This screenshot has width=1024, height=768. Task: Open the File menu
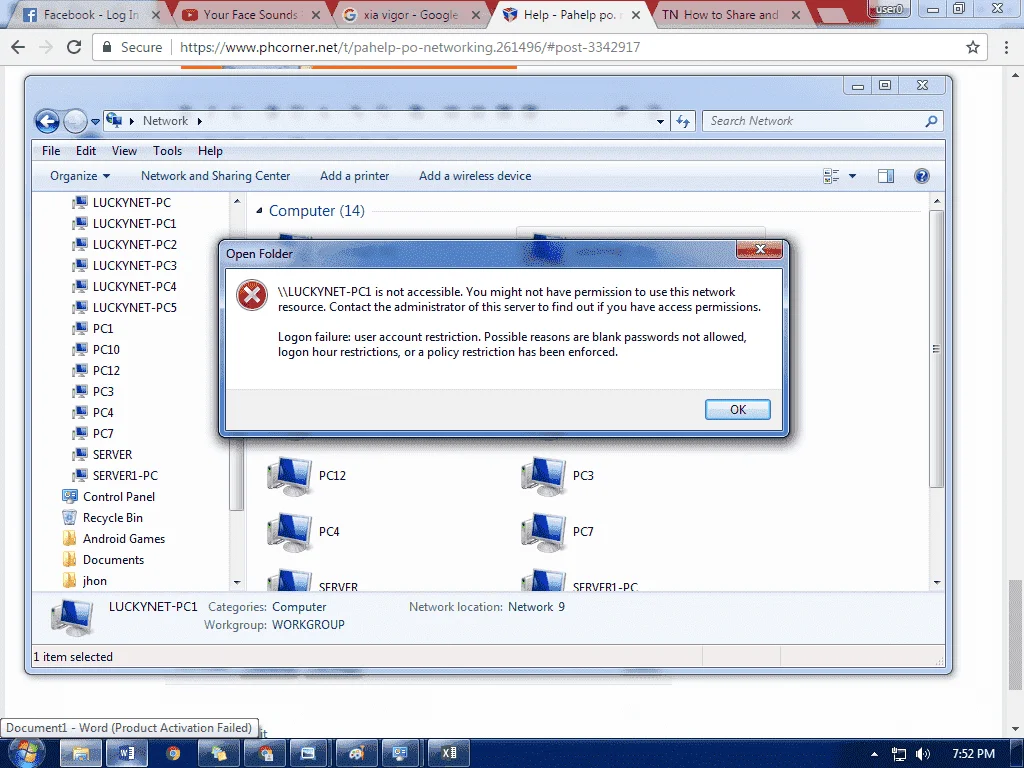[51, 151]
